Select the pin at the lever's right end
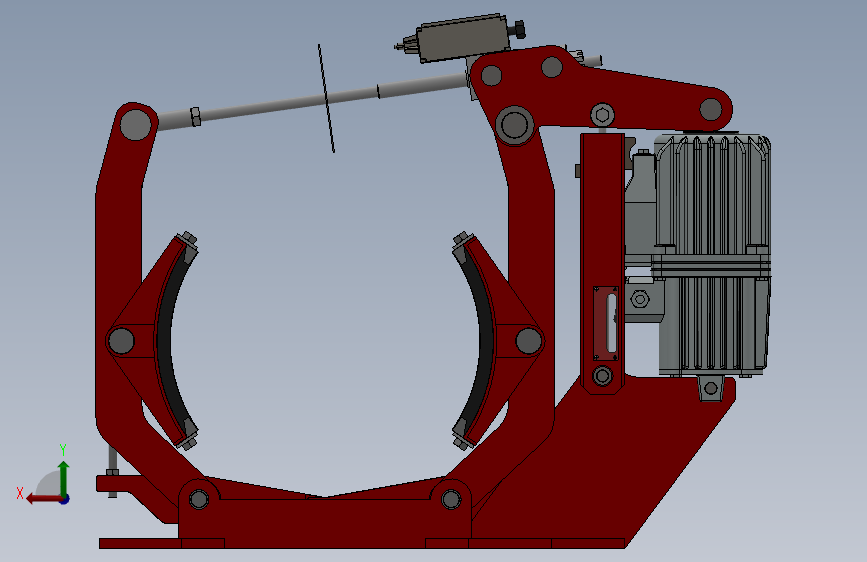 [710, 109]
